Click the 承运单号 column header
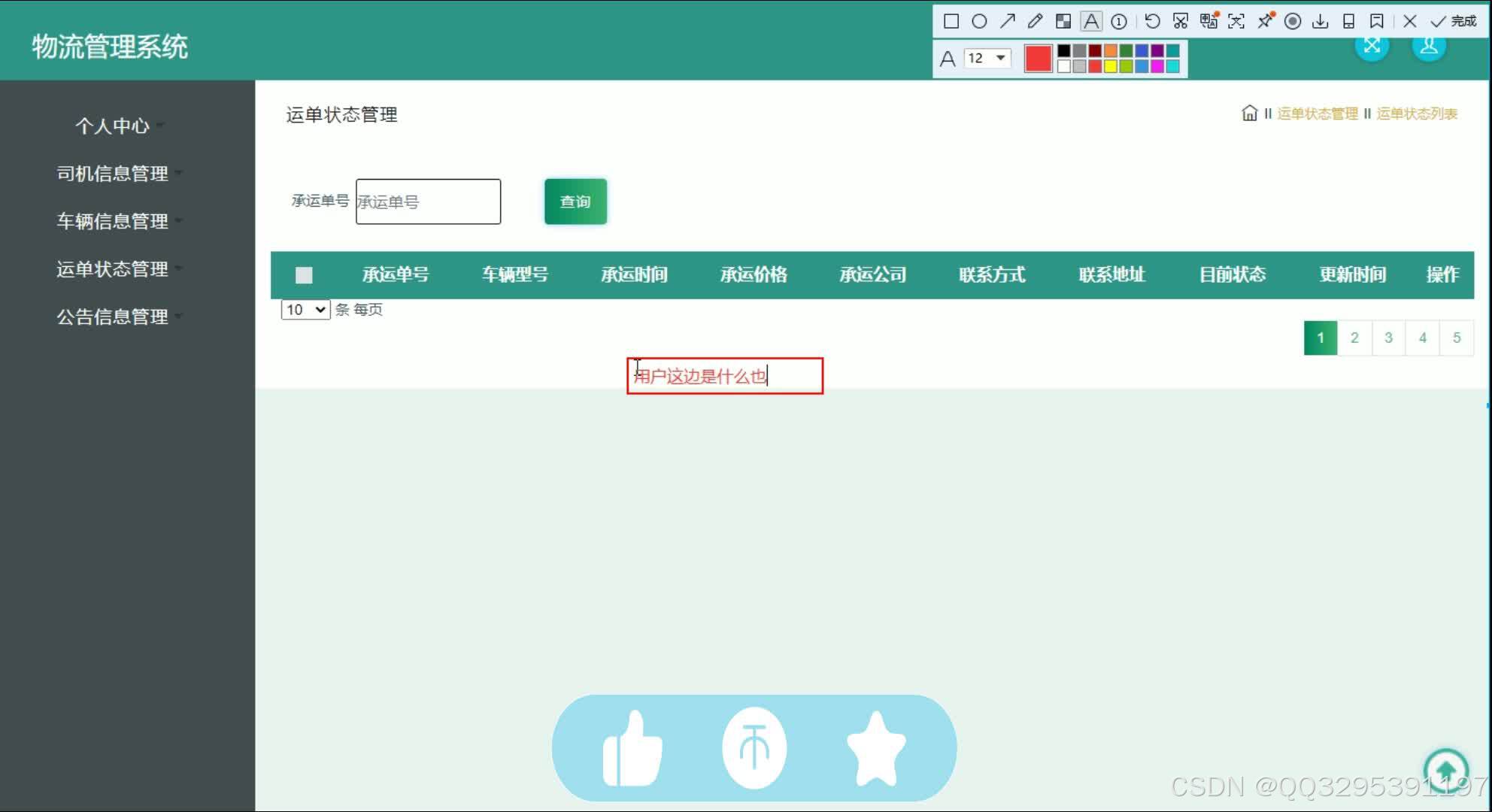The width and height of the screenshot is (1492, 812). click(396, 274)
